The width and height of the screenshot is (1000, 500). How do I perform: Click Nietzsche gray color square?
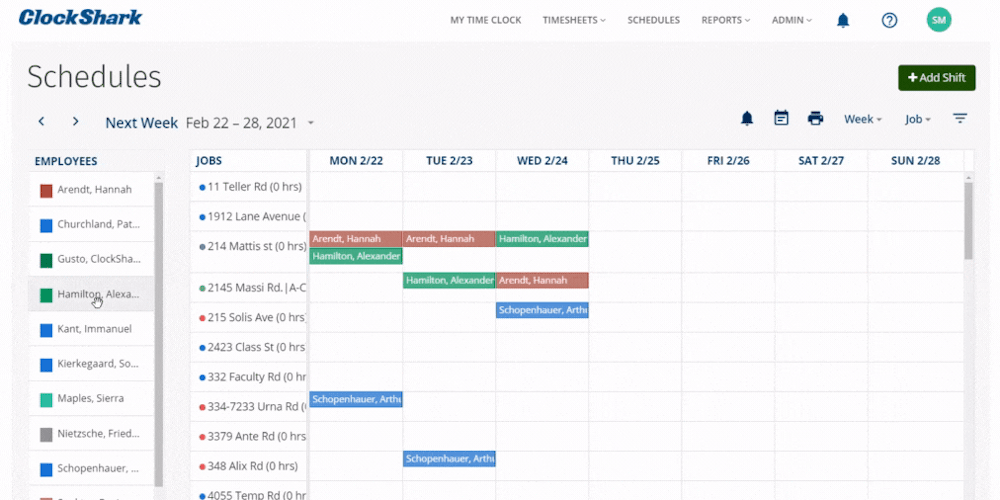pyautogui.click(x=46, y=435)
